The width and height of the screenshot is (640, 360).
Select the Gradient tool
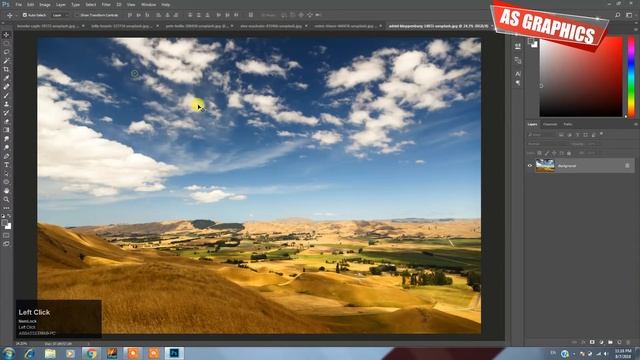pyautogui.click(x=6, y=130)
